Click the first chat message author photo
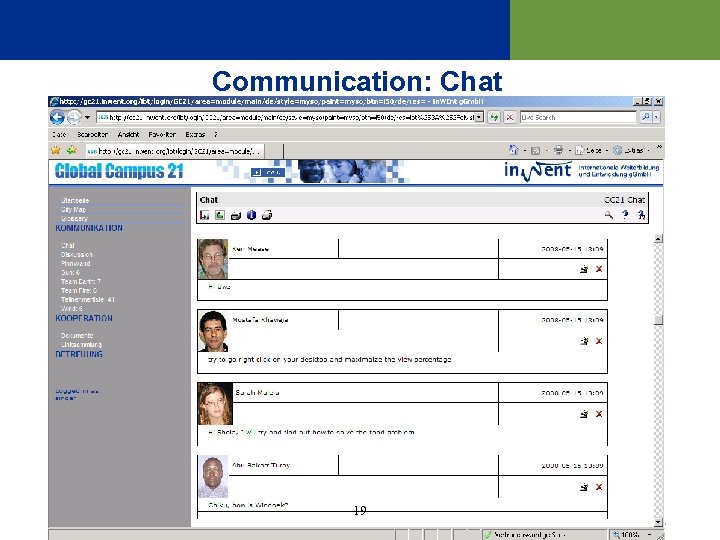Screen dimensions: 720x540 (x=213, y=259)
